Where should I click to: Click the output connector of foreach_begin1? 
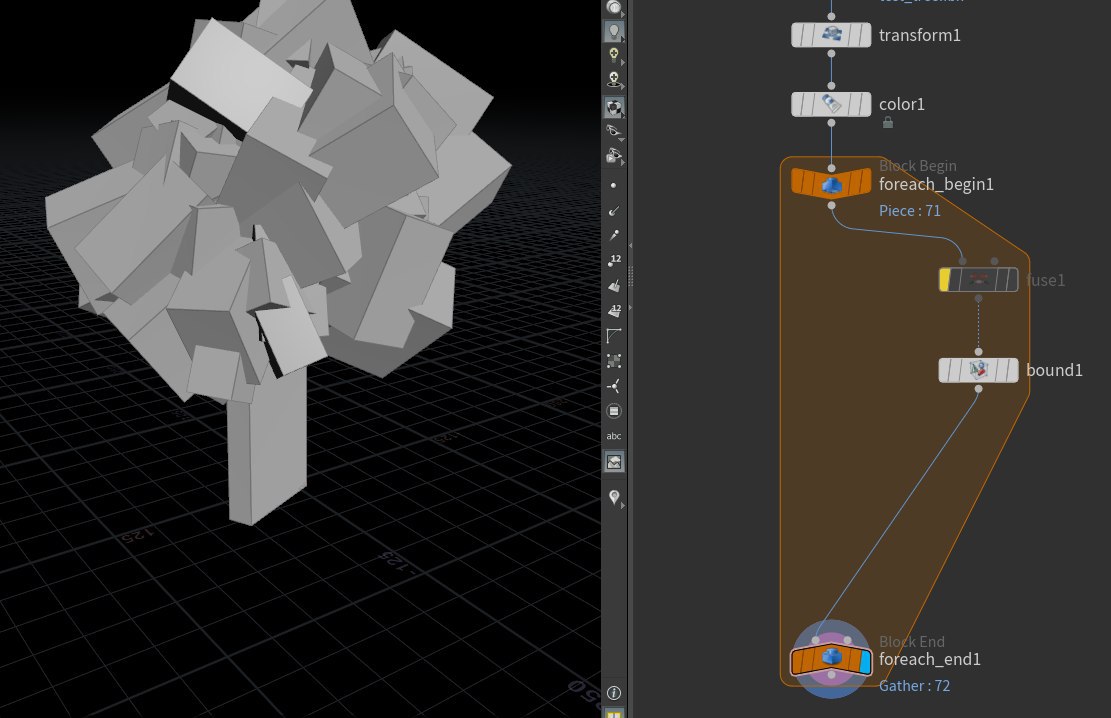tap(831, 206)
